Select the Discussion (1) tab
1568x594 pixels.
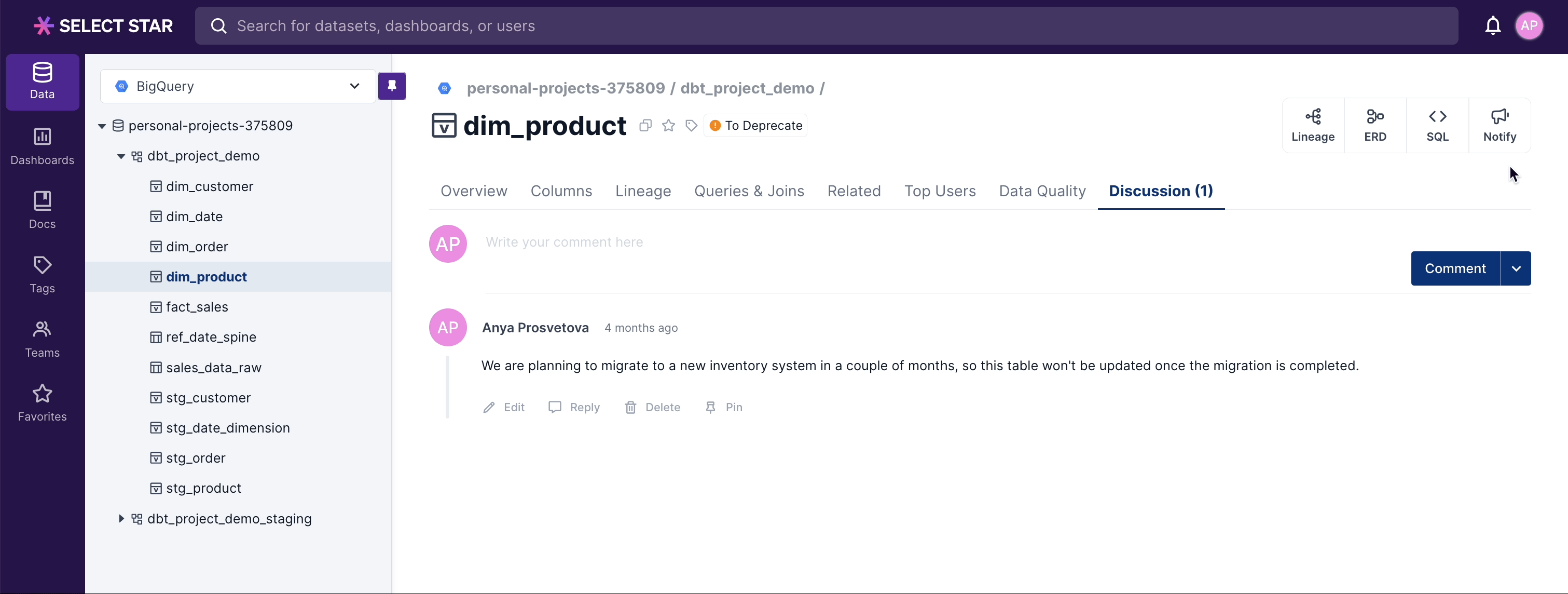pos(1161,191)
